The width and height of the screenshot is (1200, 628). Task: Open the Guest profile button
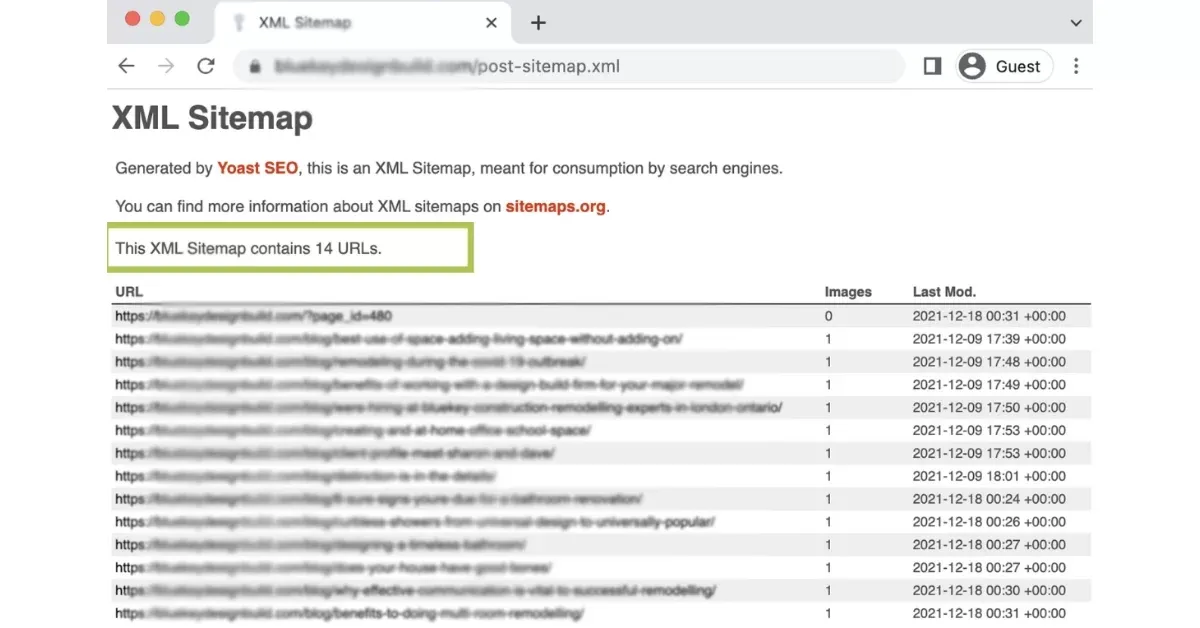(1004, 66)
